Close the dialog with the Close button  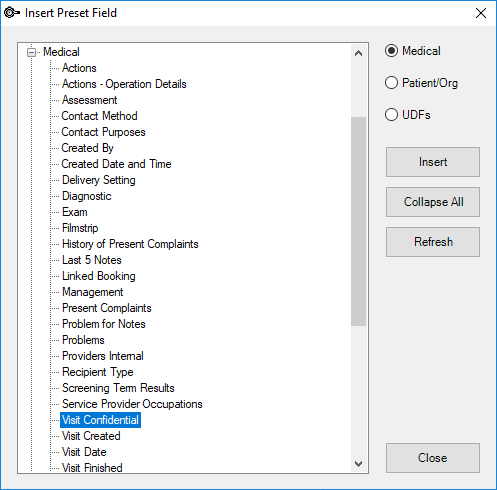point(433,458)
